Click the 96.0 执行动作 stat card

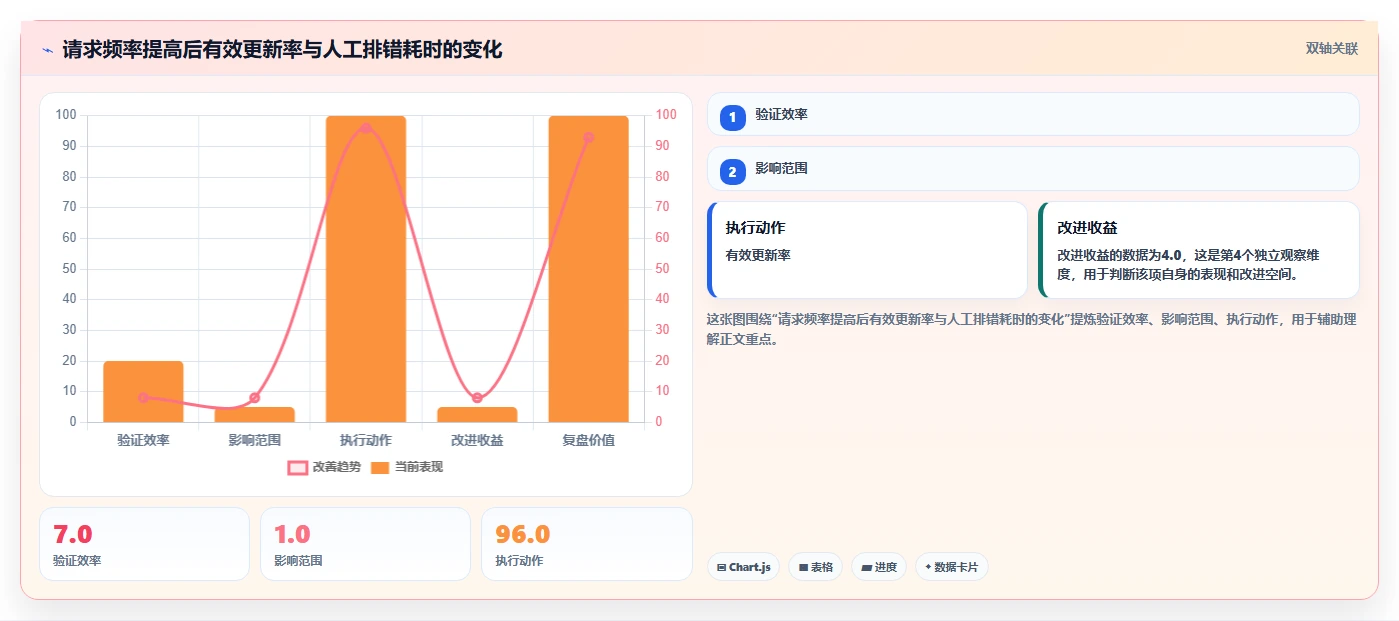587,544
